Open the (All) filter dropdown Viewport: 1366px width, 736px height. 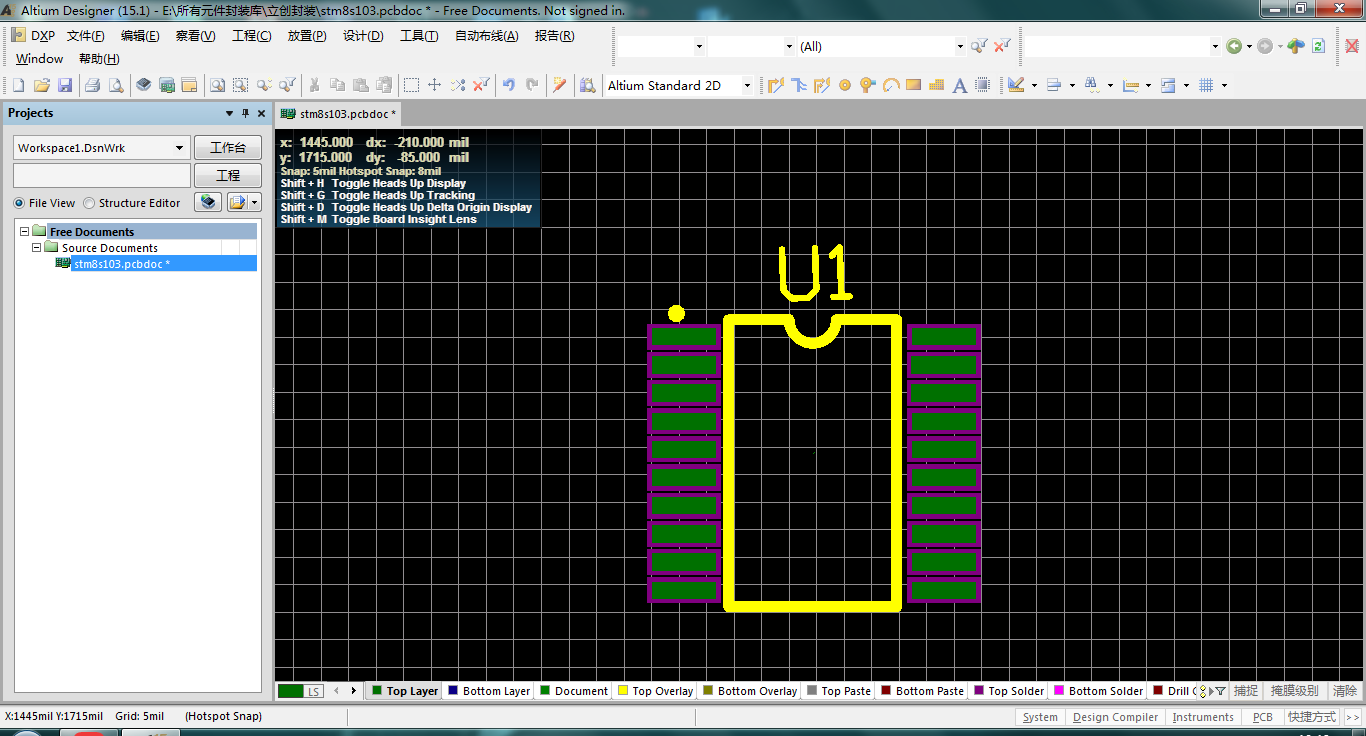tap(960, 46)
